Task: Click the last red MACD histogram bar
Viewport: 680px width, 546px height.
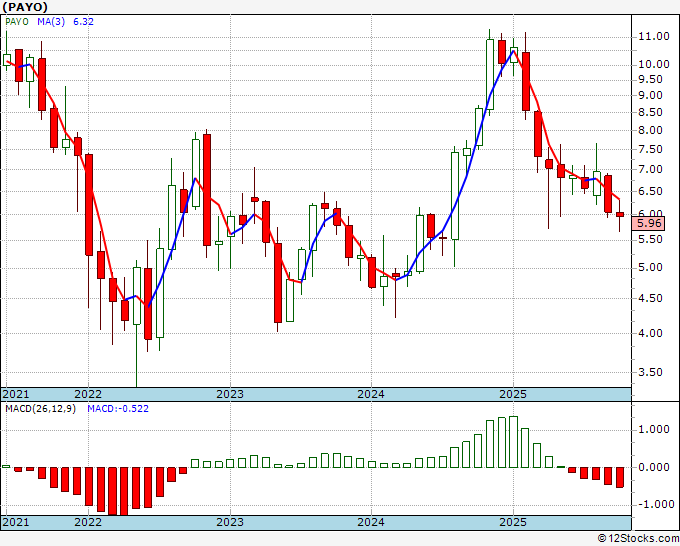Action: point(620,477)
